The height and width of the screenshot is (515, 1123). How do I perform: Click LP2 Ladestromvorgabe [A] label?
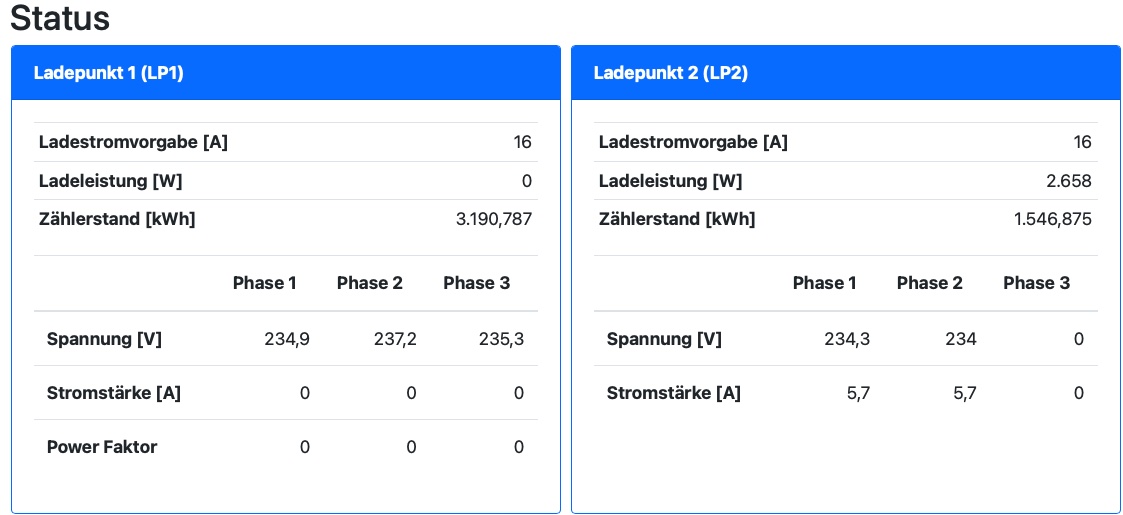pos(693,142)
